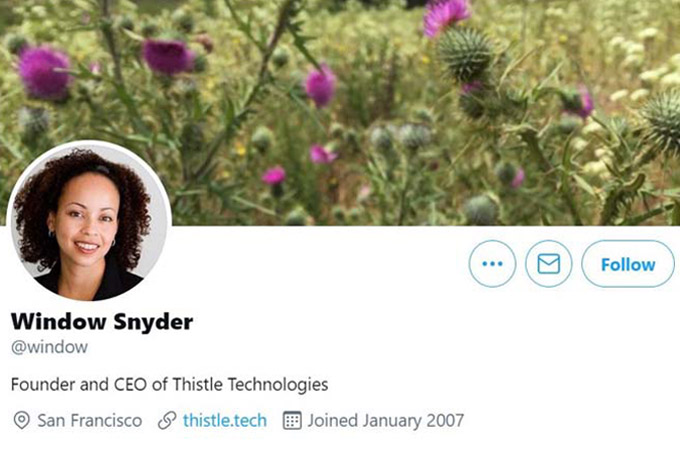Open the thistle.tech website link

tap(225, 421)
